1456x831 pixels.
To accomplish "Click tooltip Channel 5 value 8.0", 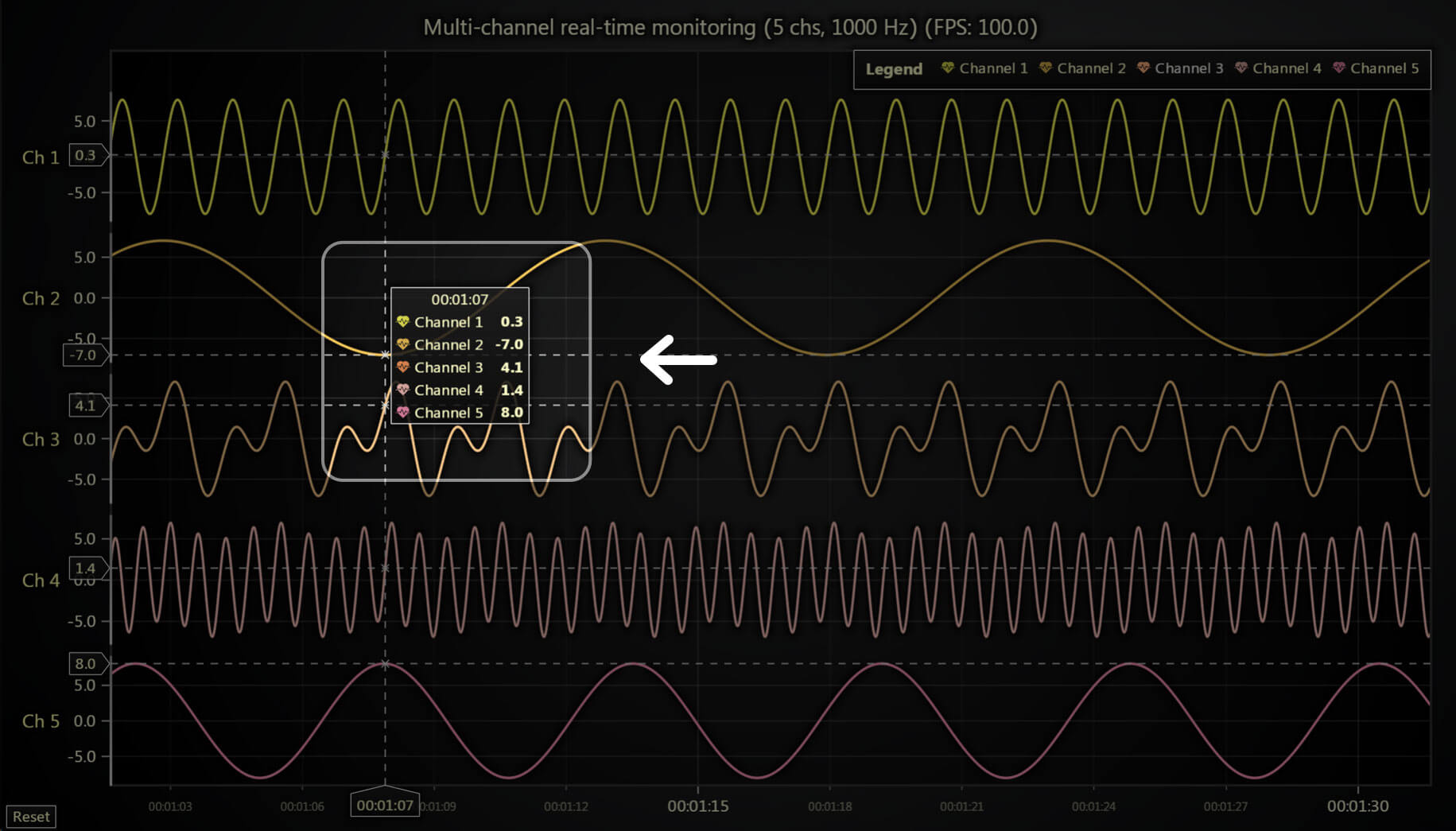I will coord(511,413).
